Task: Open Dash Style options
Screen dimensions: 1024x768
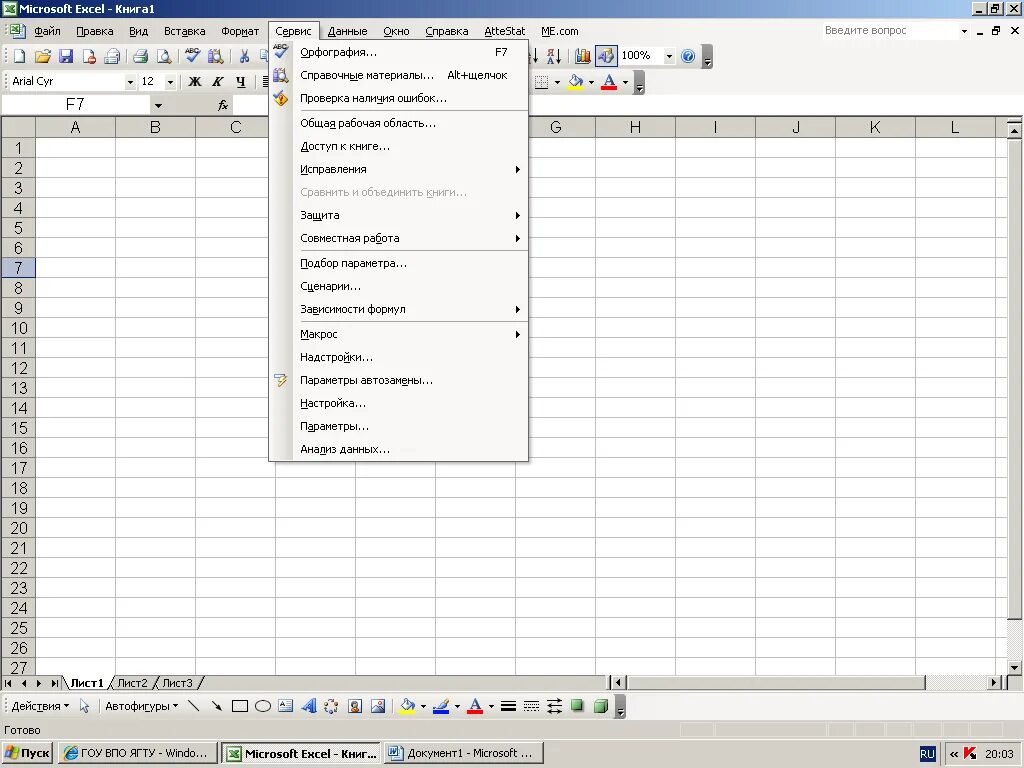Action: point(532,706)
